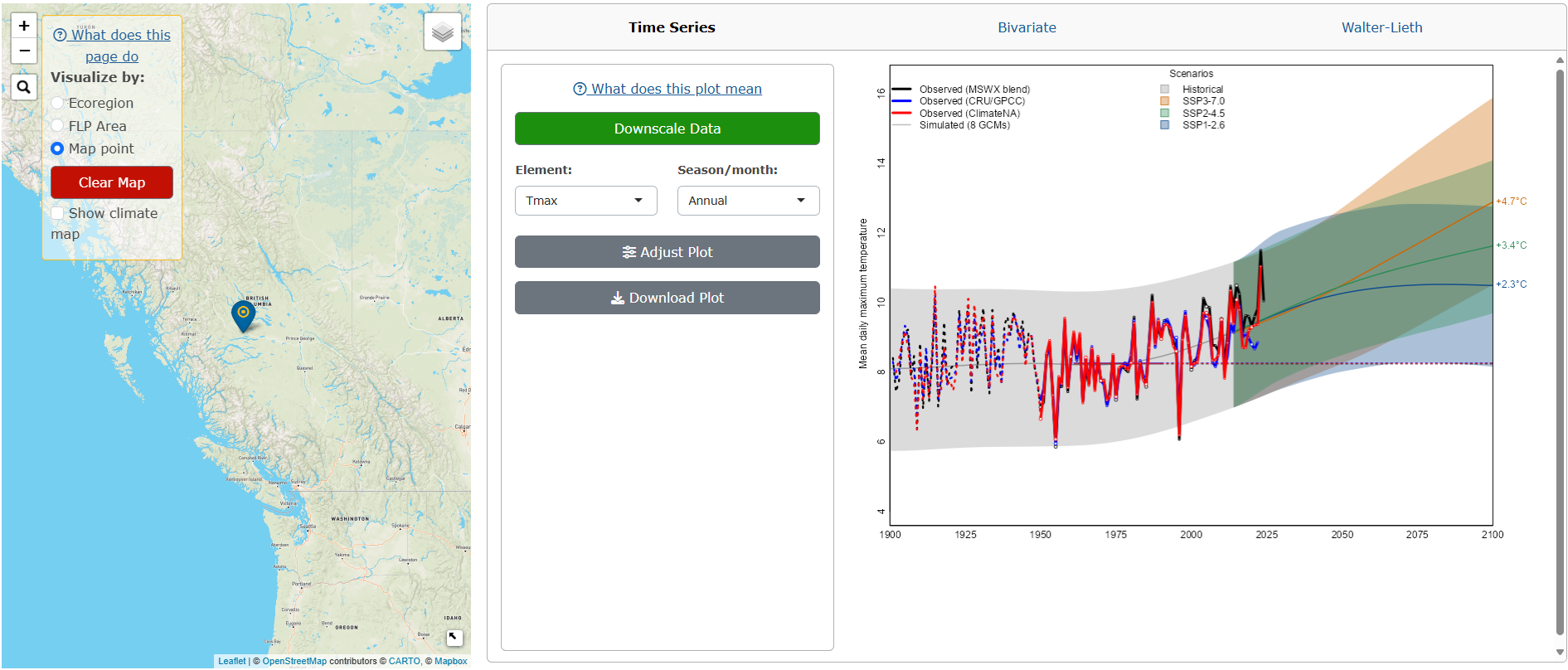Click the SSP3-7.0 legend swatch
The width and height of the screenshot is (1568, 670).
click(1165, 101)
